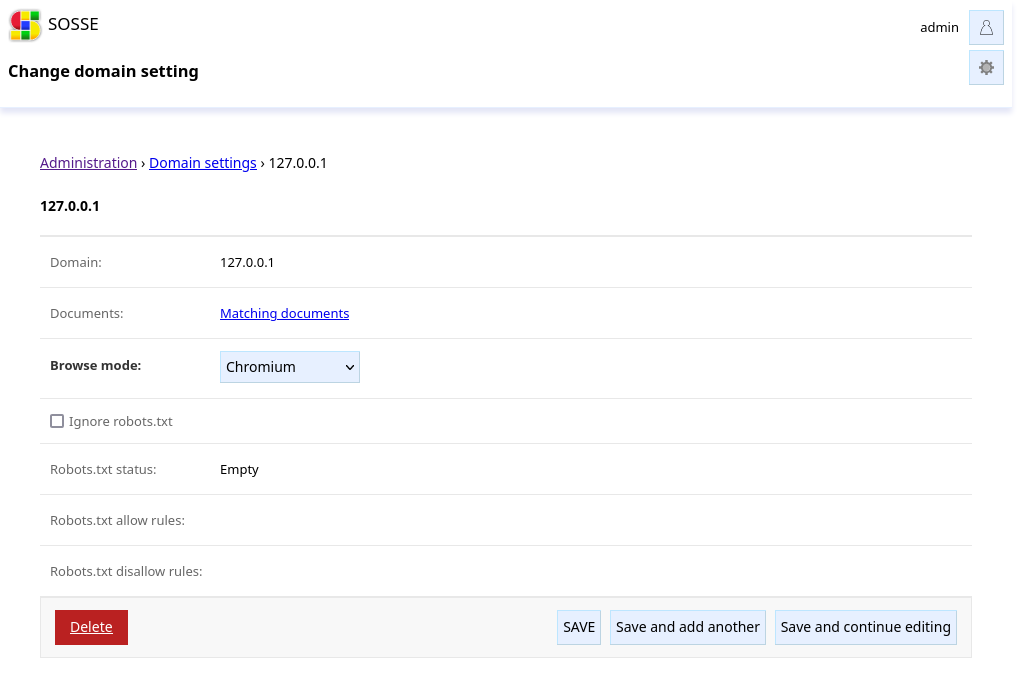Image resolution: width=1024 pixels, height=683 pixels.
Task: Open the settings gear icon button
Action: 986,68
